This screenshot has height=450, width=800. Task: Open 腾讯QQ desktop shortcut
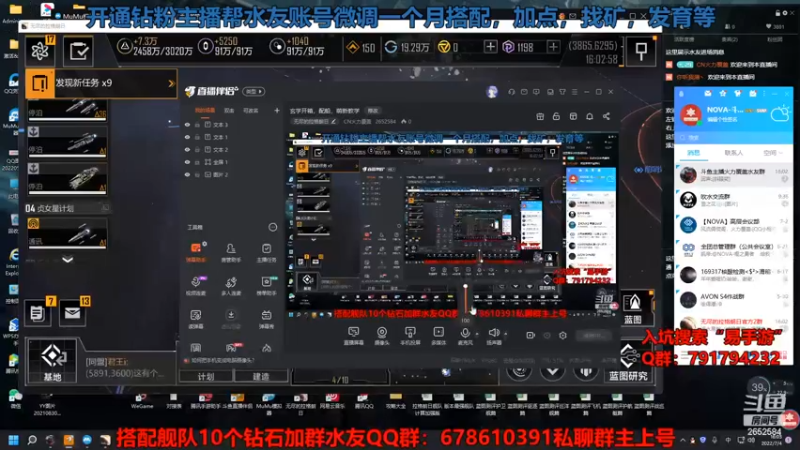pyautogui.click(x=362, y=401)
